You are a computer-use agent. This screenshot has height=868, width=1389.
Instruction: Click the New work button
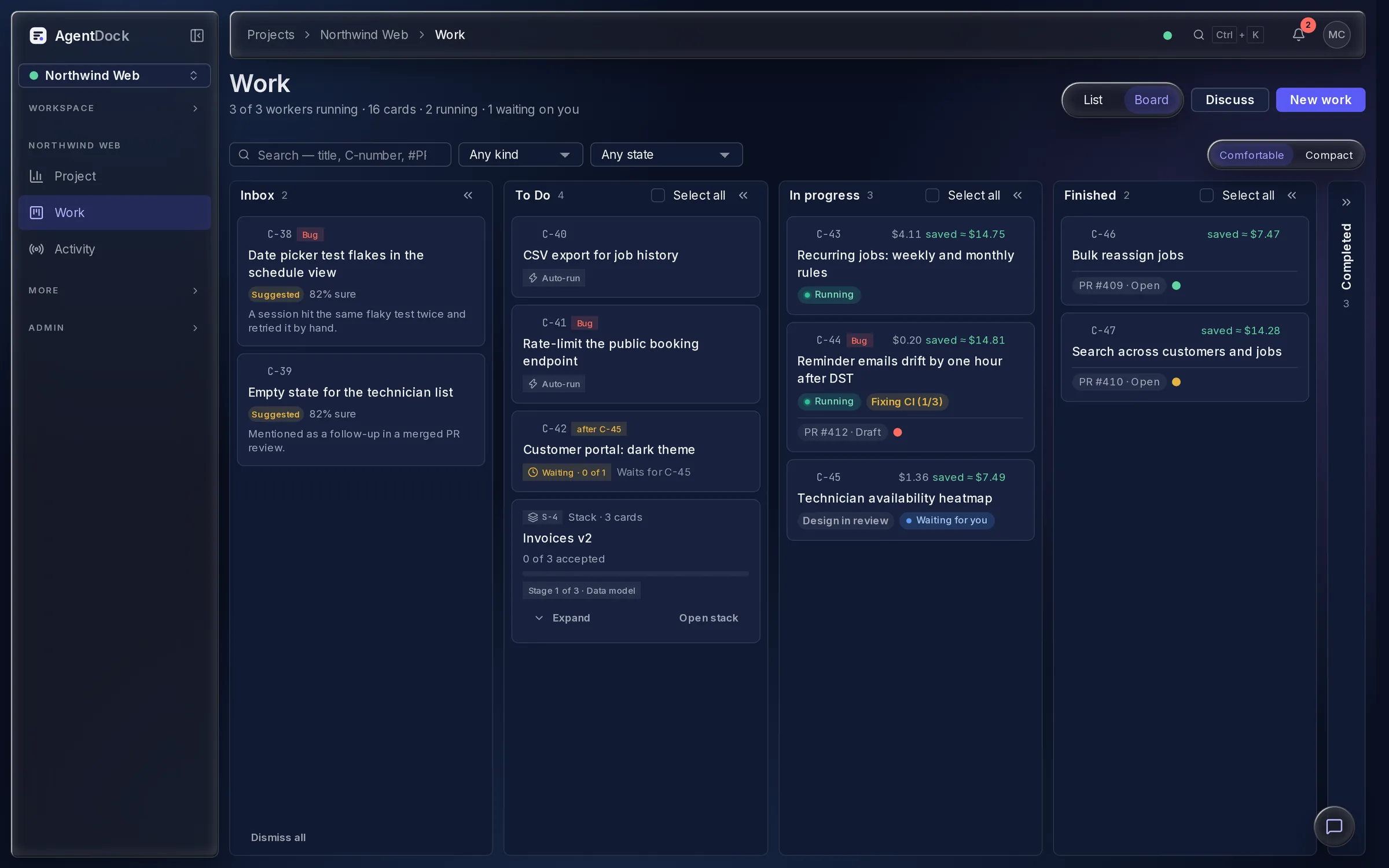click(x=1320, y=100)
